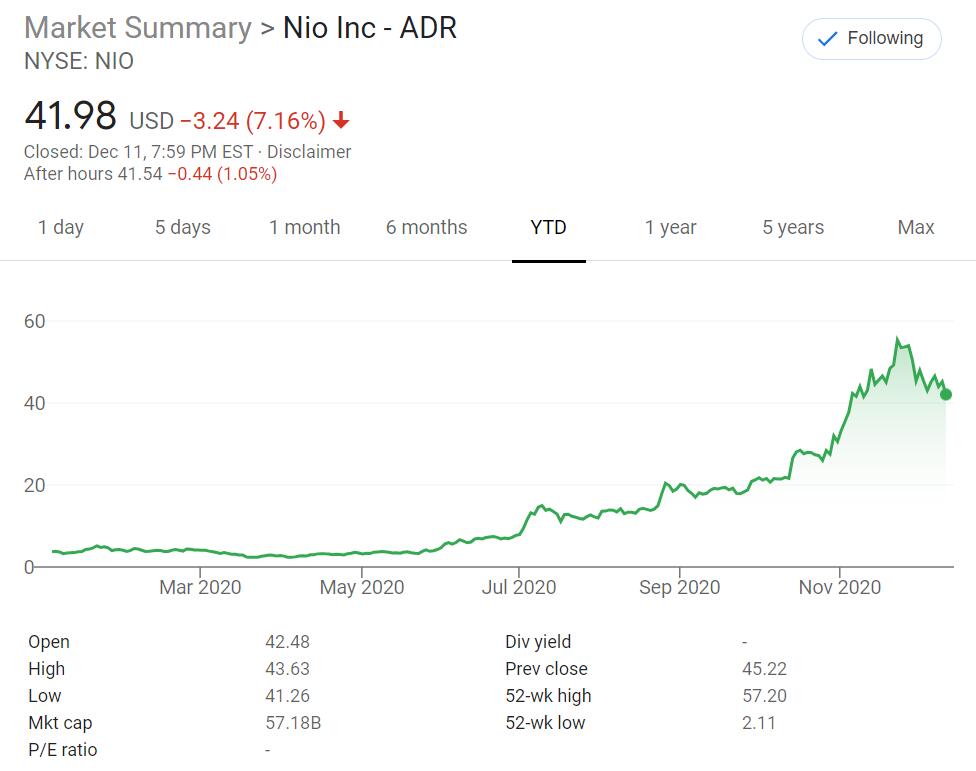Select the 1 day tab

pyautogui.click(x=61, y=227)
